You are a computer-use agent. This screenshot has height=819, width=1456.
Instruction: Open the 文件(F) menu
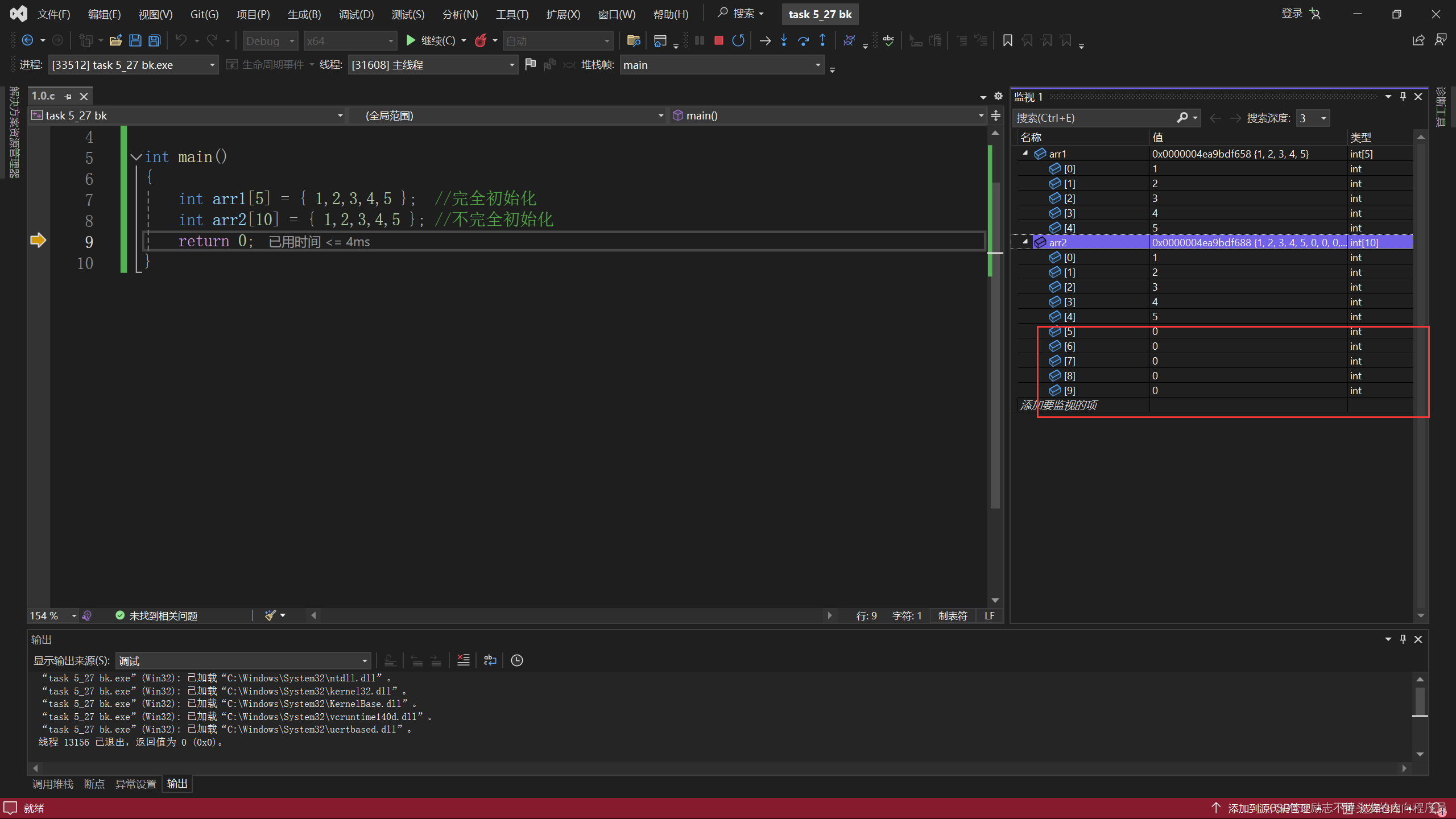tap(53, 14)
